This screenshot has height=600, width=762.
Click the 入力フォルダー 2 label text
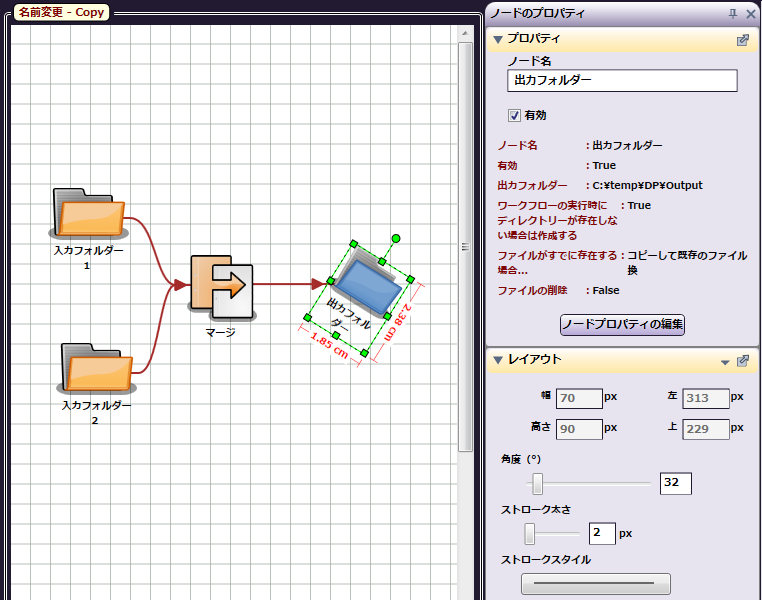tap(96, 412)
